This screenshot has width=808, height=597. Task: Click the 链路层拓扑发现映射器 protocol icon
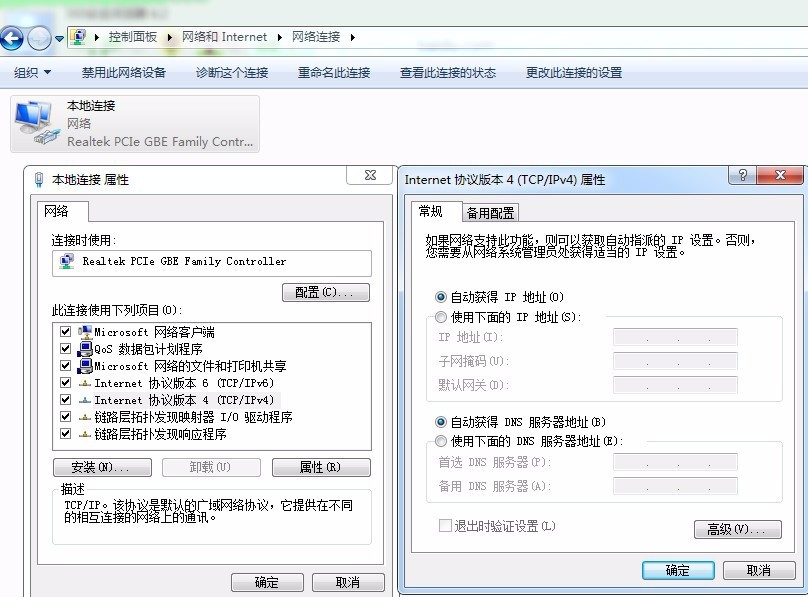click(x=85, y=417)
